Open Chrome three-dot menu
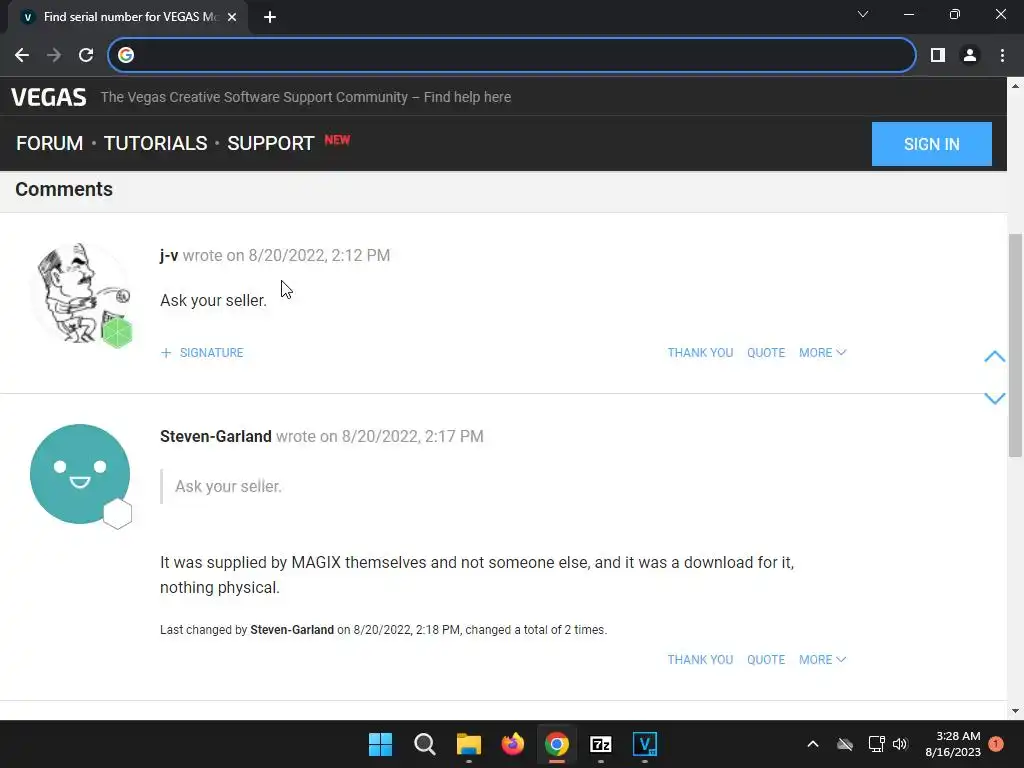 [1002, 56]
